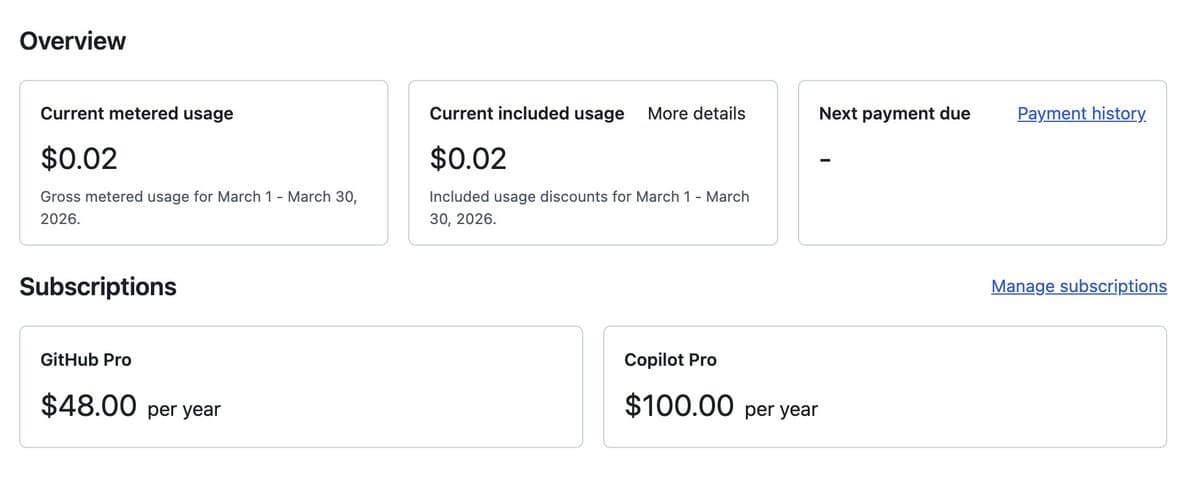Select the Next payment due title
The width and height of the screenshot is (1200, 484).
(894, 114)
